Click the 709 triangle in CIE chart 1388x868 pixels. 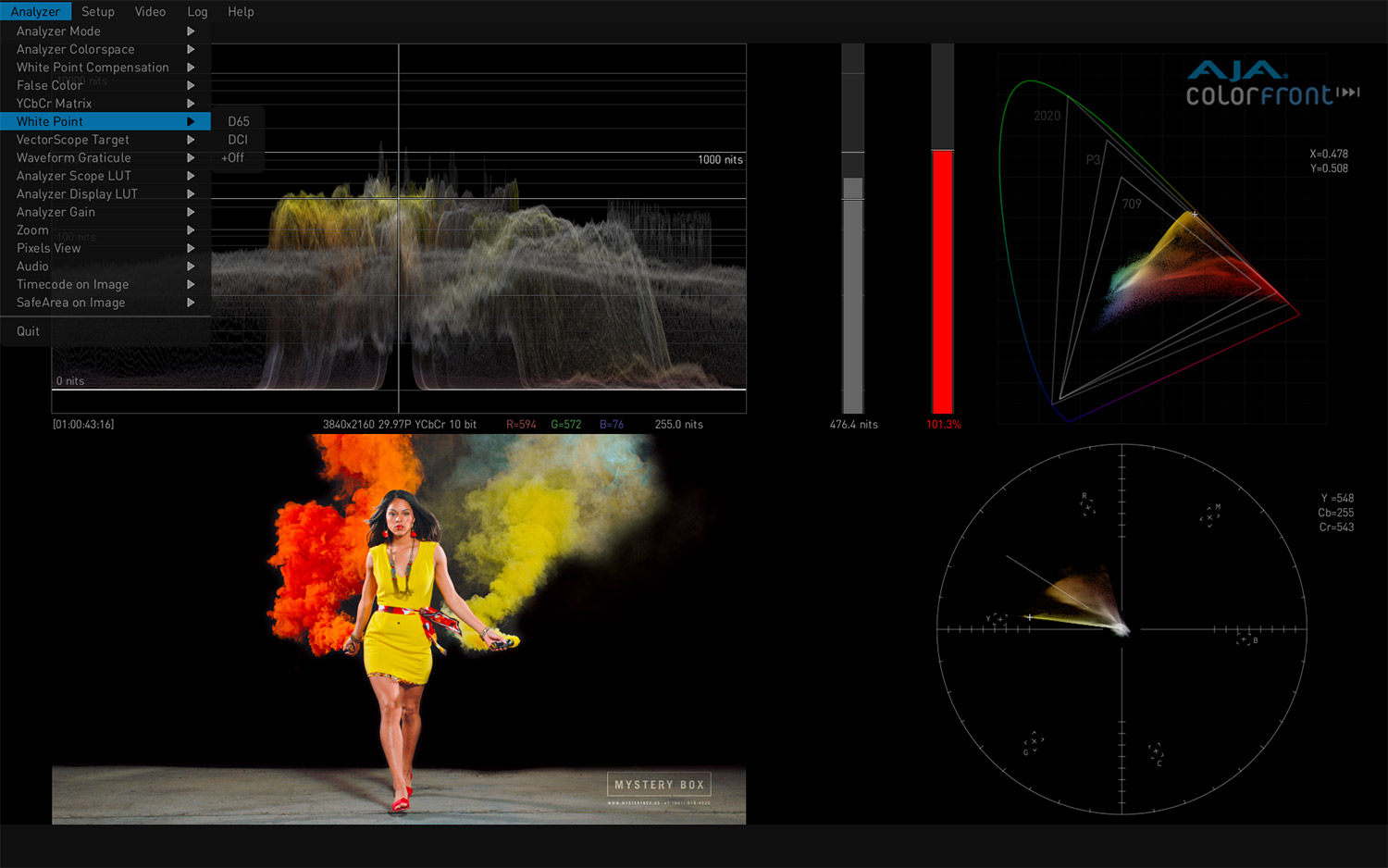(x=1132, y=204)
